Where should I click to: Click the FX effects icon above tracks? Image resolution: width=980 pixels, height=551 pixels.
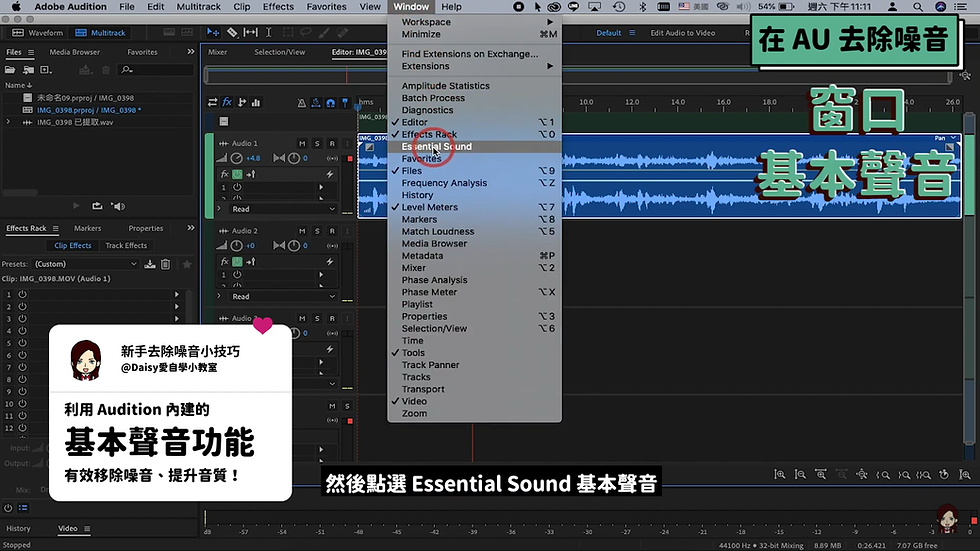[x=228, y=102]
